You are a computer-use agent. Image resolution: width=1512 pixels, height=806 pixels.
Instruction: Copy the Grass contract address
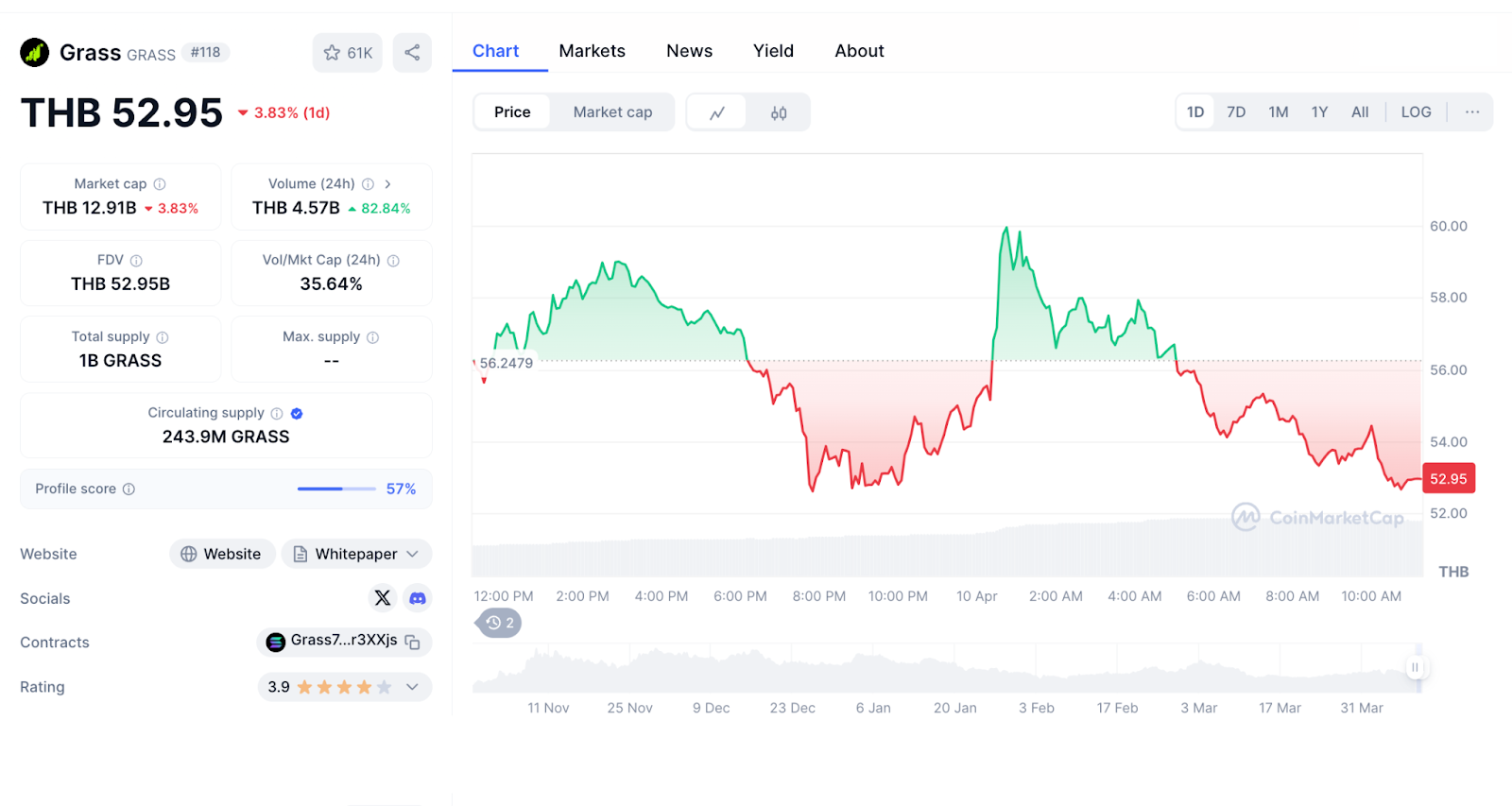(412, 643)
